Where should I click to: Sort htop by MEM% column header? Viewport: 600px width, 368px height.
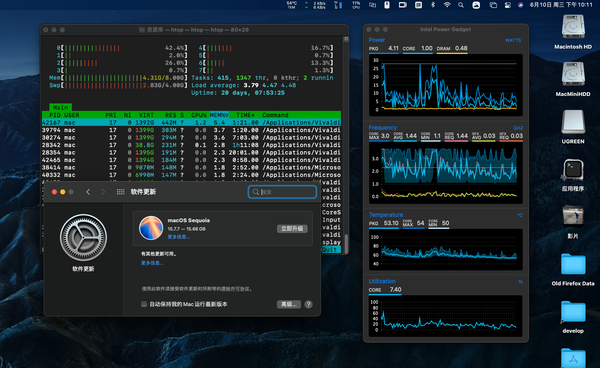[x=219, y=115]
